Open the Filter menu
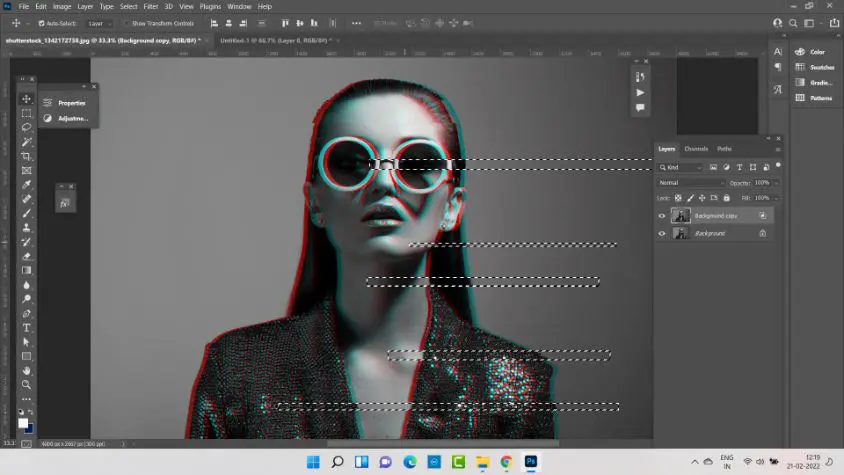 [x=151, y=6]
